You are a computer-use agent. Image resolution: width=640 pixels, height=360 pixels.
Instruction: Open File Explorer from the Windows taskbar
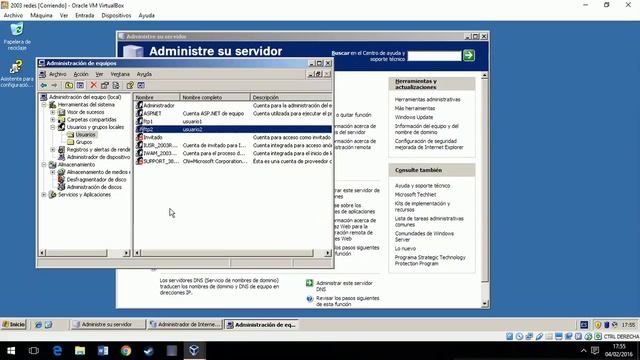click(x=80, y=351)
